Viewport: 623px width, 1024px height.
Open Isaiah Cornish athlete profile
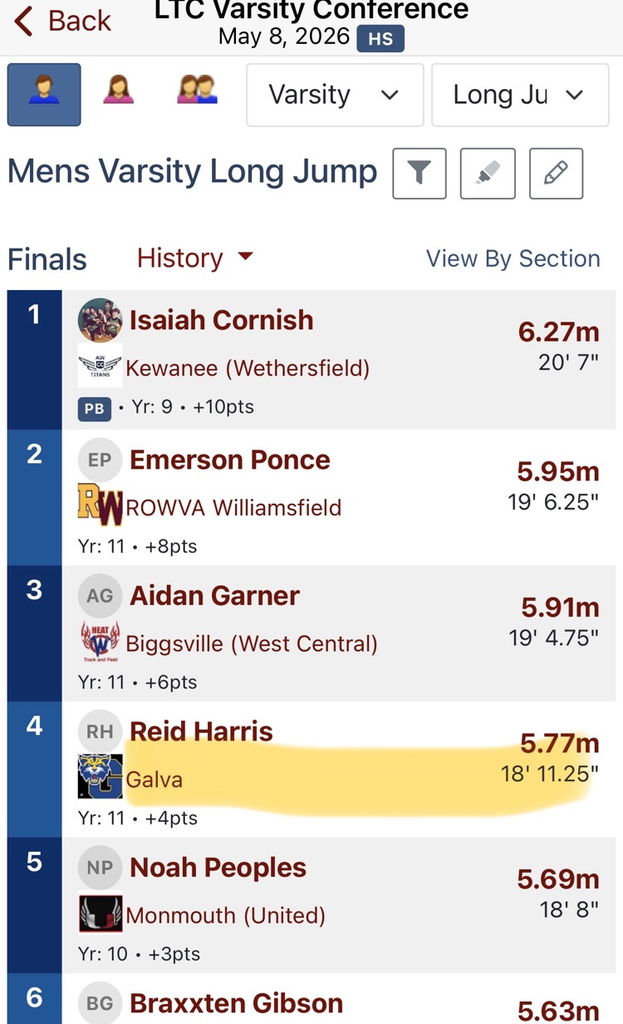click(x=221, y=320)
